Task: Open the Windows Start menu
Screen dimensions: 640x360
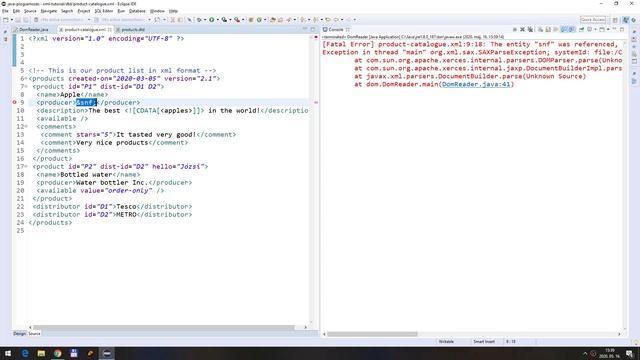Action: coord(8,353)
